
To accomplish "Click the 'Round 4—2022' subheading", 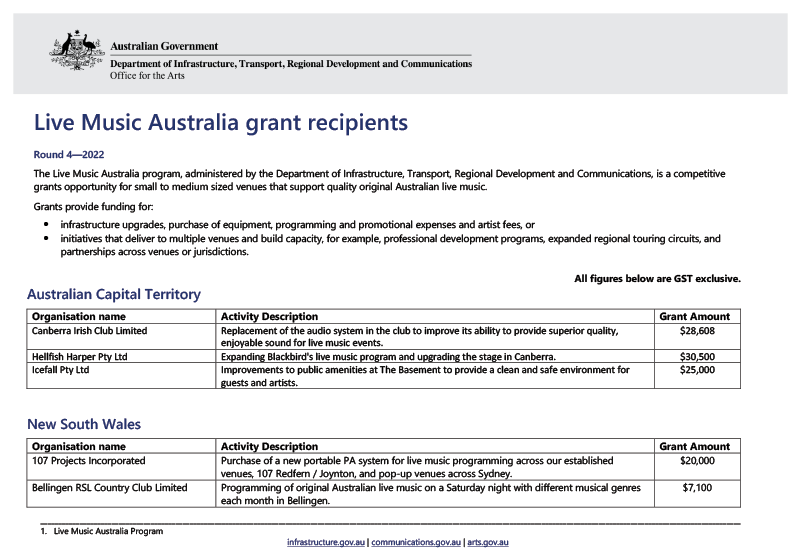I will pyautogui.click(x=69, y=155).
